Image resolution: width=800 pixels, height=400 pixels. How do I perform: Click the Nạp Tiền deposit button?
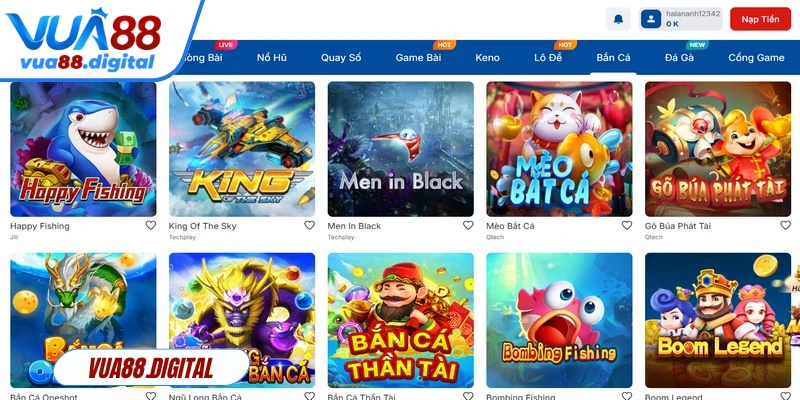point(760,19)
